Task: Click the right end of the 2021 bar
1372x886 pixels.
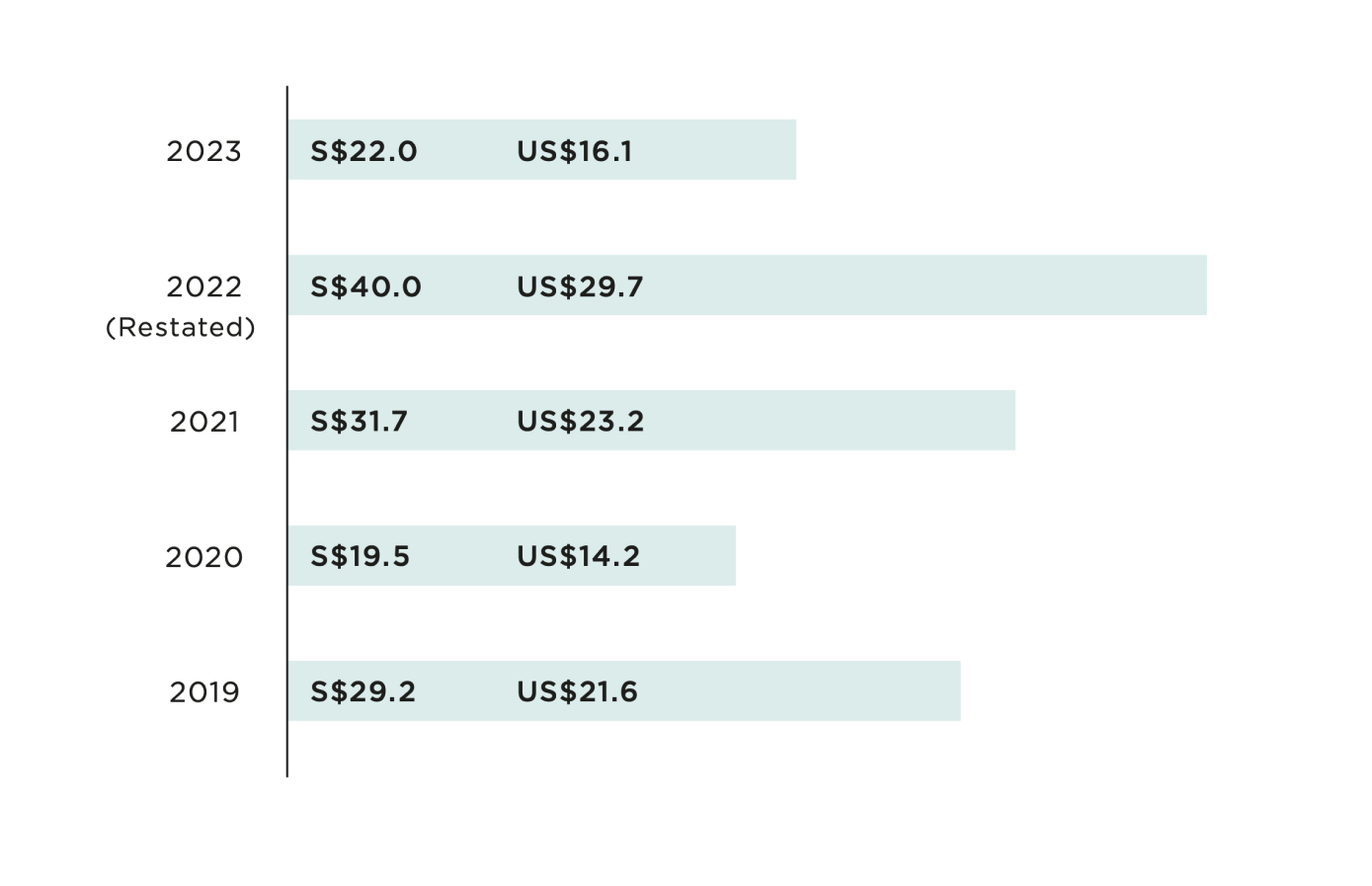Action: tap(1007, 421)
